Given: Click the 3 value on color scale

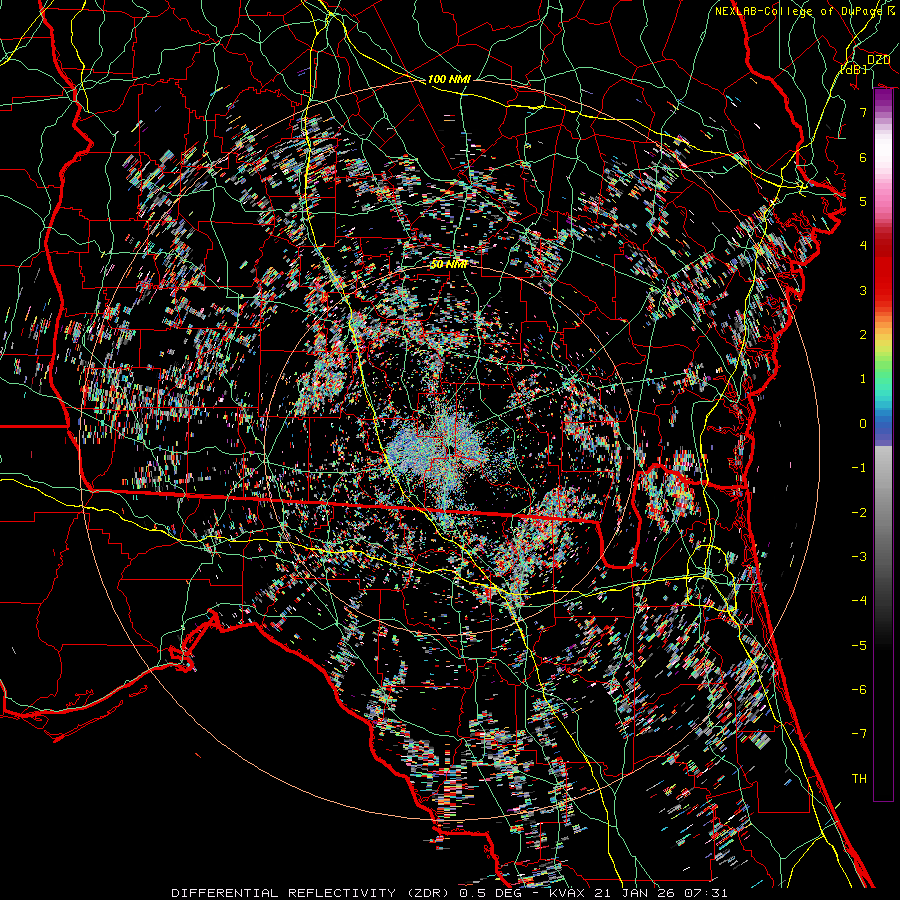Looking at the screenshot, I should [863, 290].
